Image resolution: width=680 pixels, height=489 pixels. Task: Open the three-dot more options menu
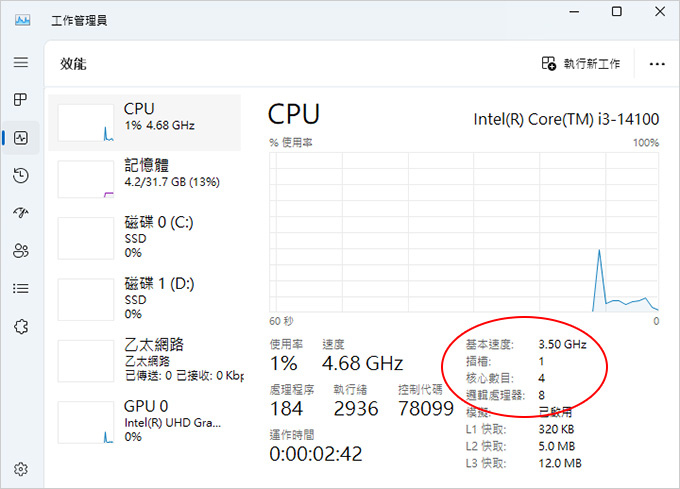tap(657, 64)
